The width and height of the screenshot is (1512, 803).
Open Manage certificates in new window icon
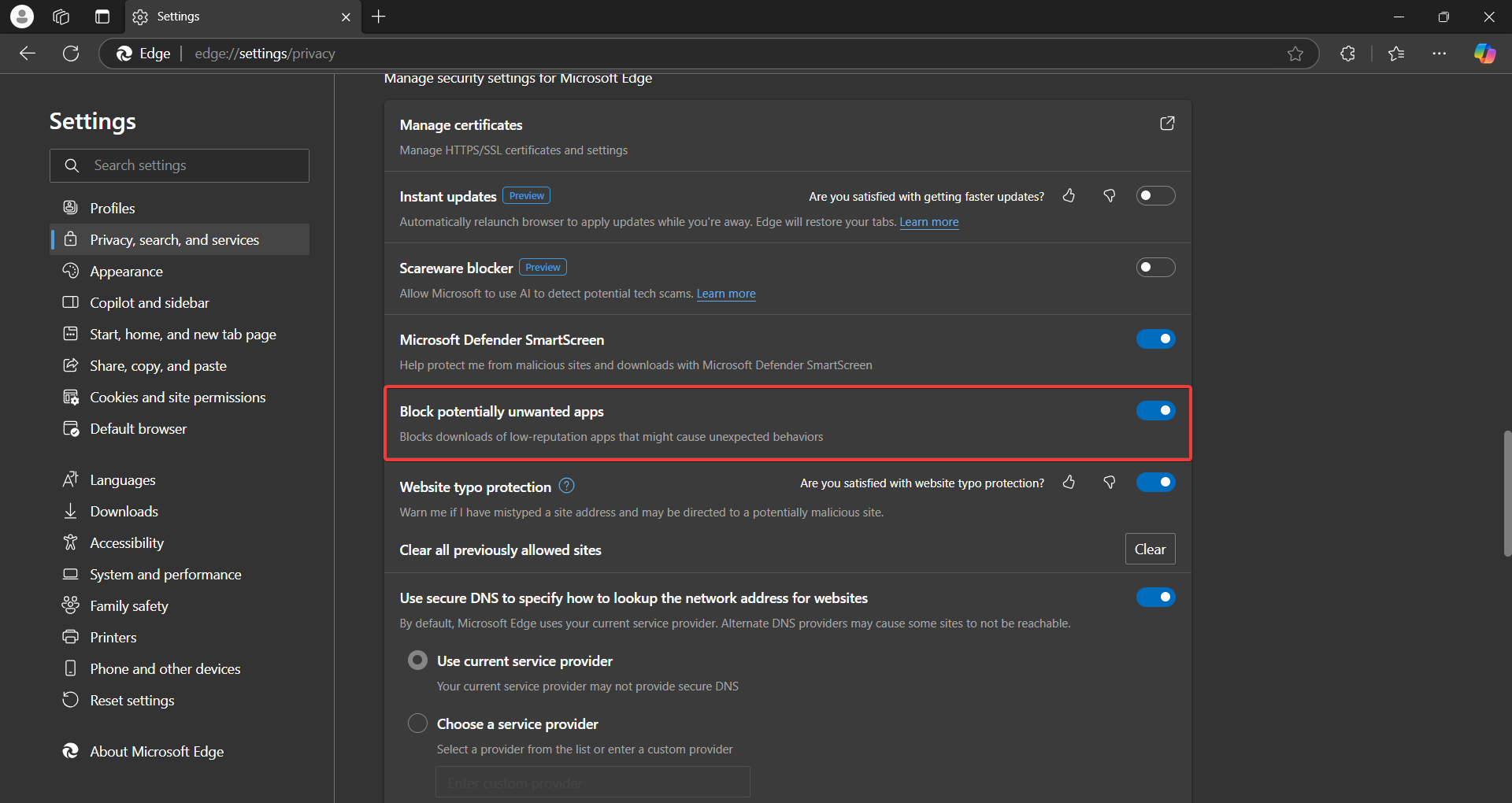tap(1167, 124)
